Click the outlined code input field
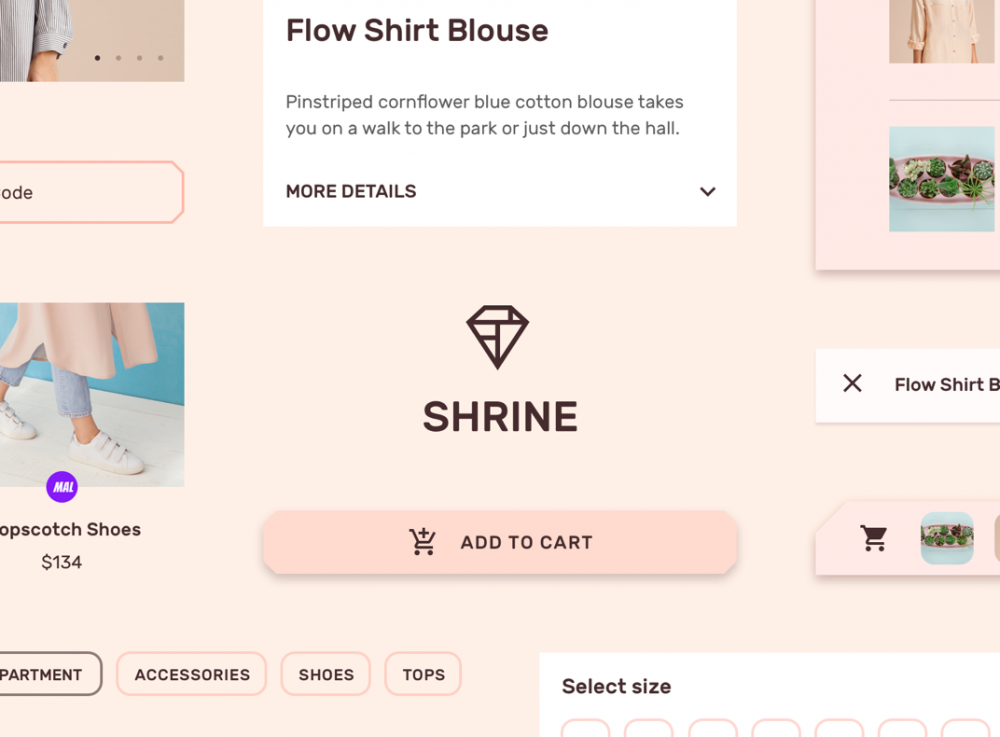The width and height of the screenshot is (1000, 737). click(92, 193)
